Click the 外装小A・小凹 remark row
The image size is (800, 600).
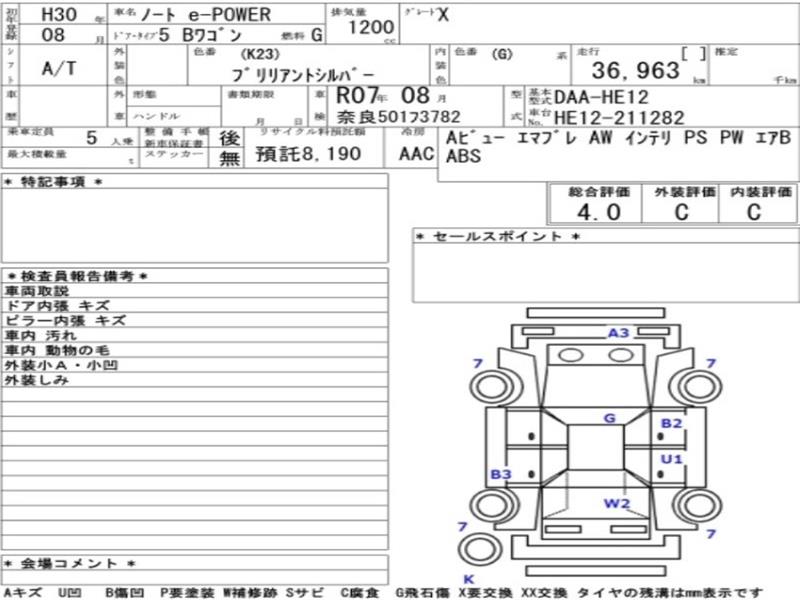point(194,365)
